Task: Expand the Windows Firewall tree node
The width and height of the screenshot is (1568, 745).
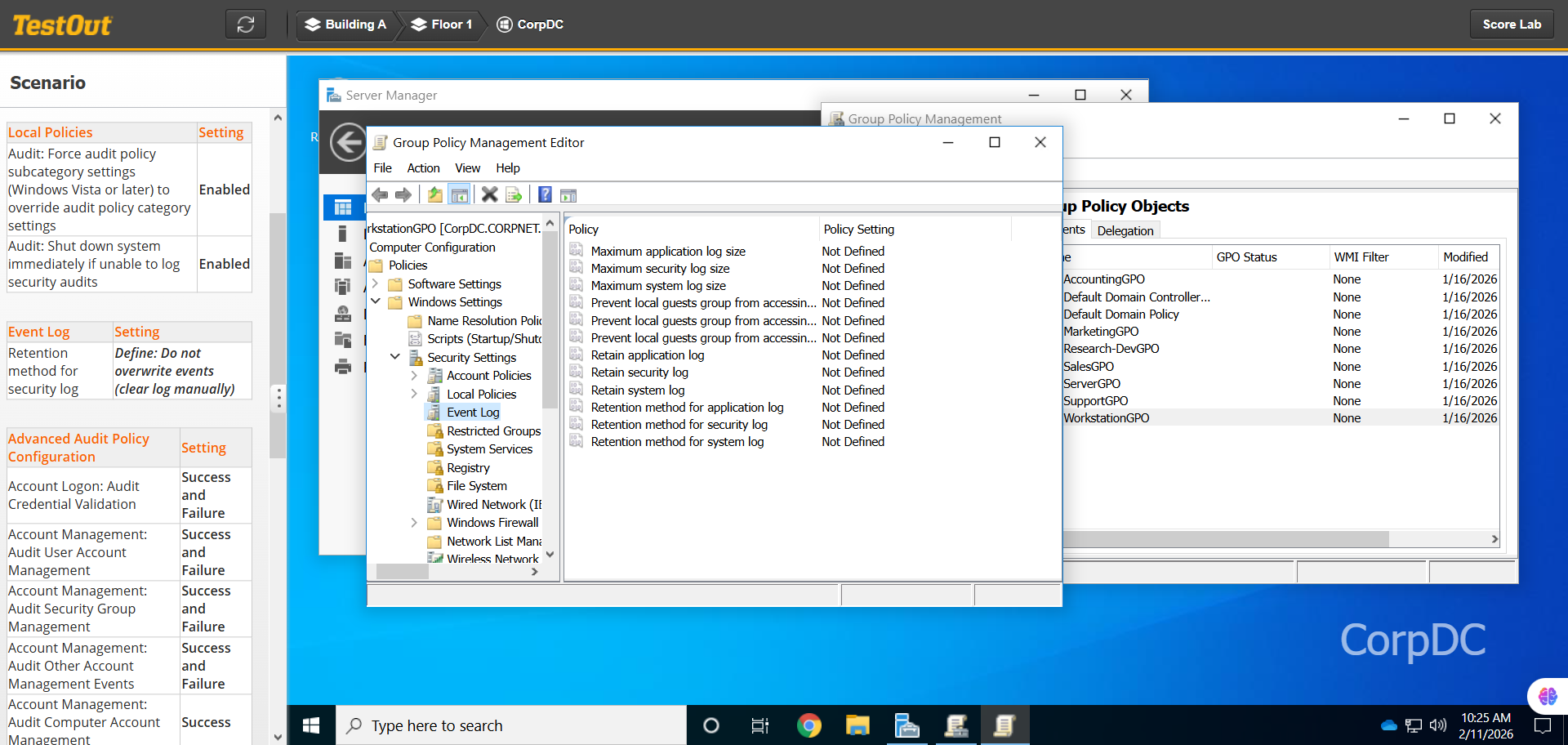Action: click(x=414, y=523)
